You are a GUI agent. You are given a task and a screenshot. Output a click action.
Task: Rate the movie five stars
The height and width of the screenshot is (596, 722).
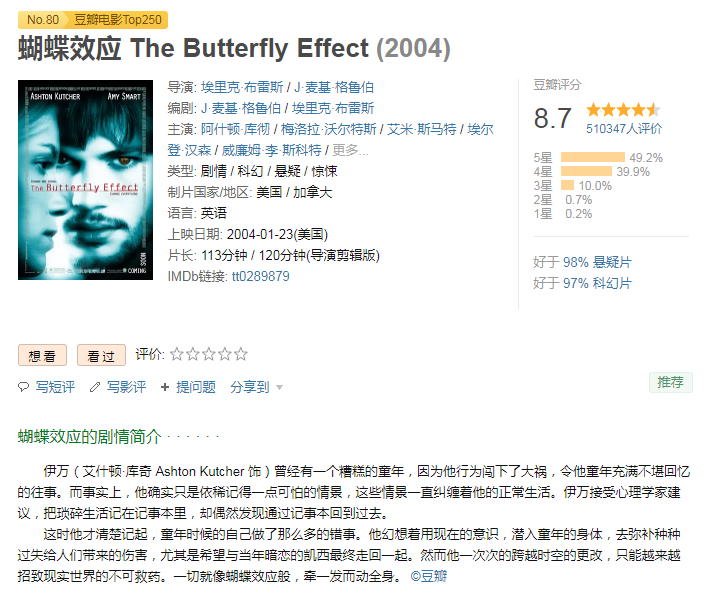click(x=241, y=354)
